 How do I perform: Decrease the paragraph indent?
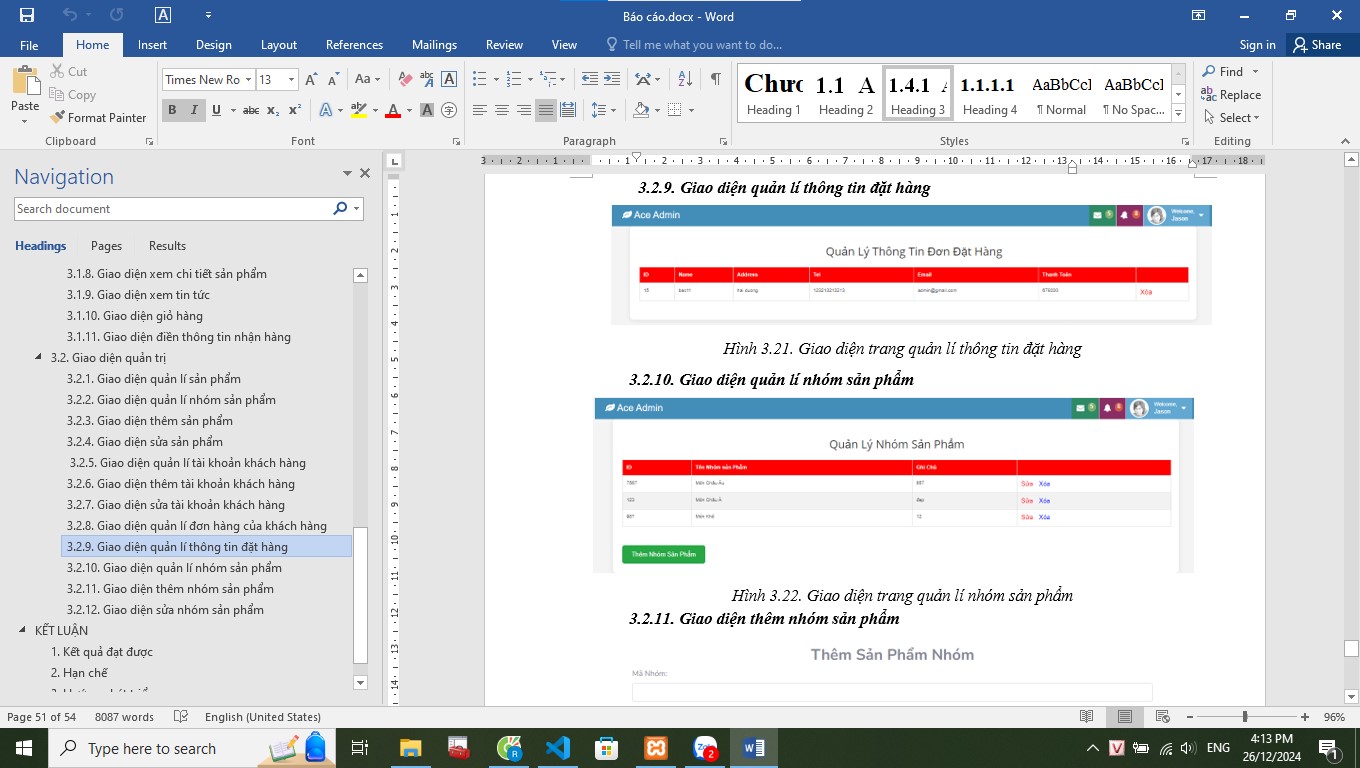coord(589,79)
